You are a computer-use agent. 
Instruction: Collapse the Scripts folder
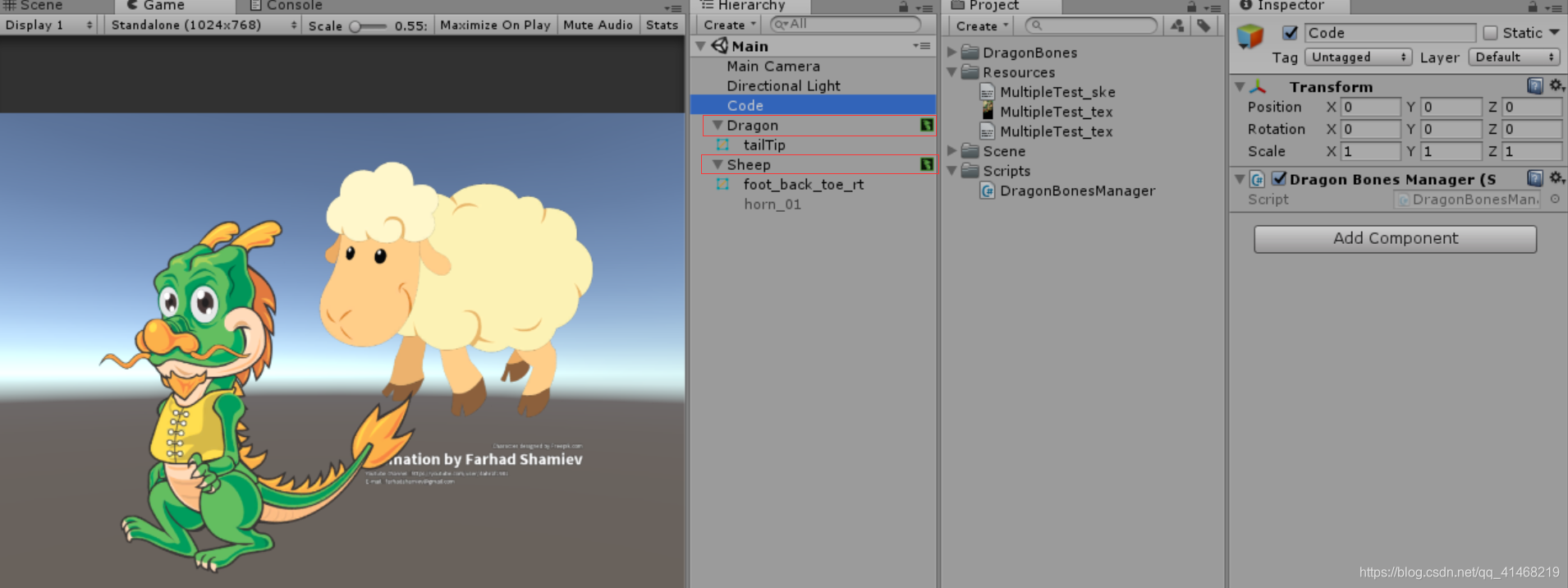952,171
